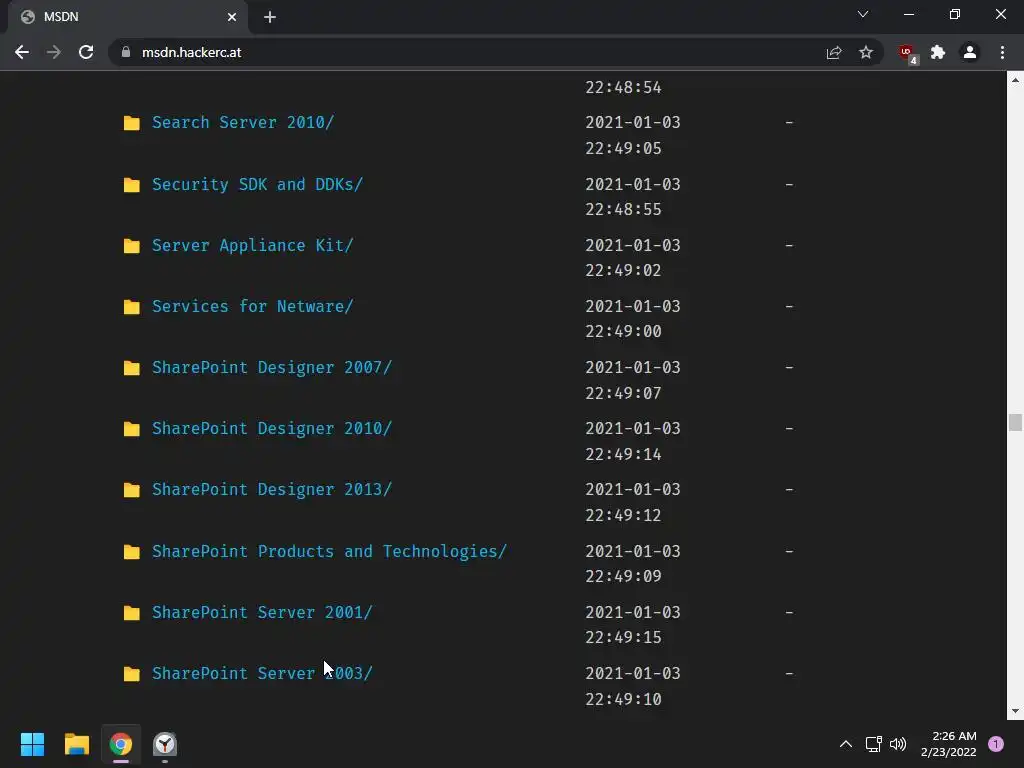Click folder icon beside Security SDK and DDKs
Image resolution: width=1024 pixels, height=768 pixels.
point(132,185)
